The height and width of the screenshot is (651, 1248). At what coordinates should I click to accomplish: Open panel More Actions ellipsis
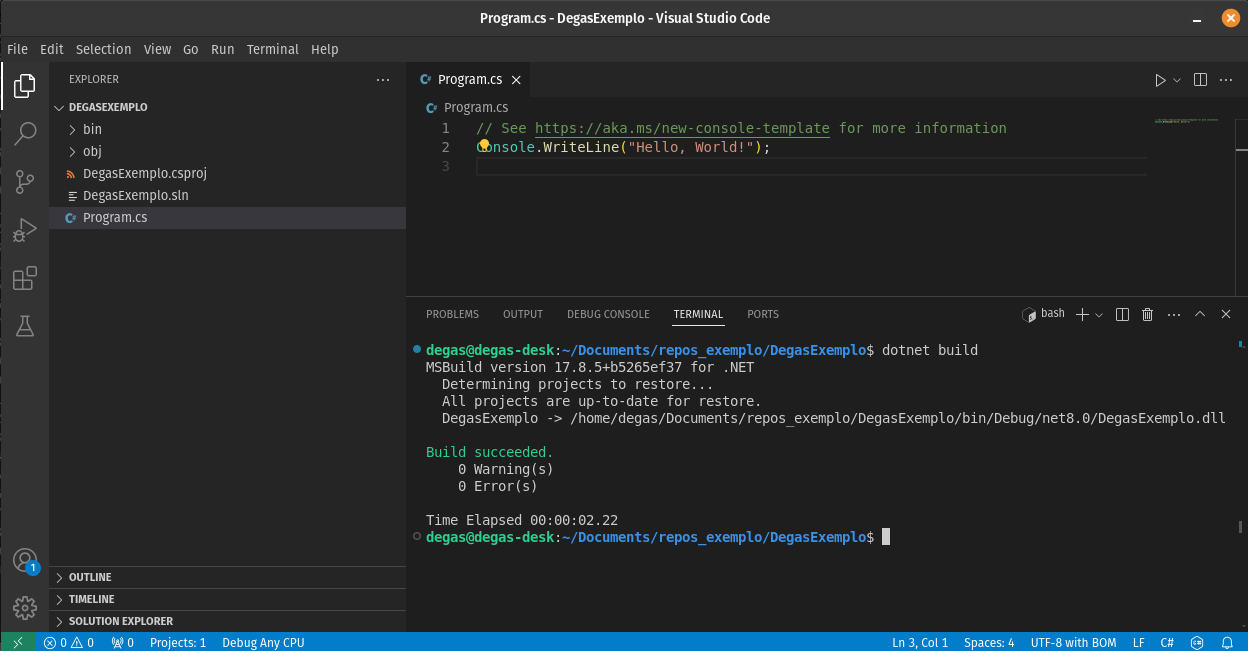1174,314
